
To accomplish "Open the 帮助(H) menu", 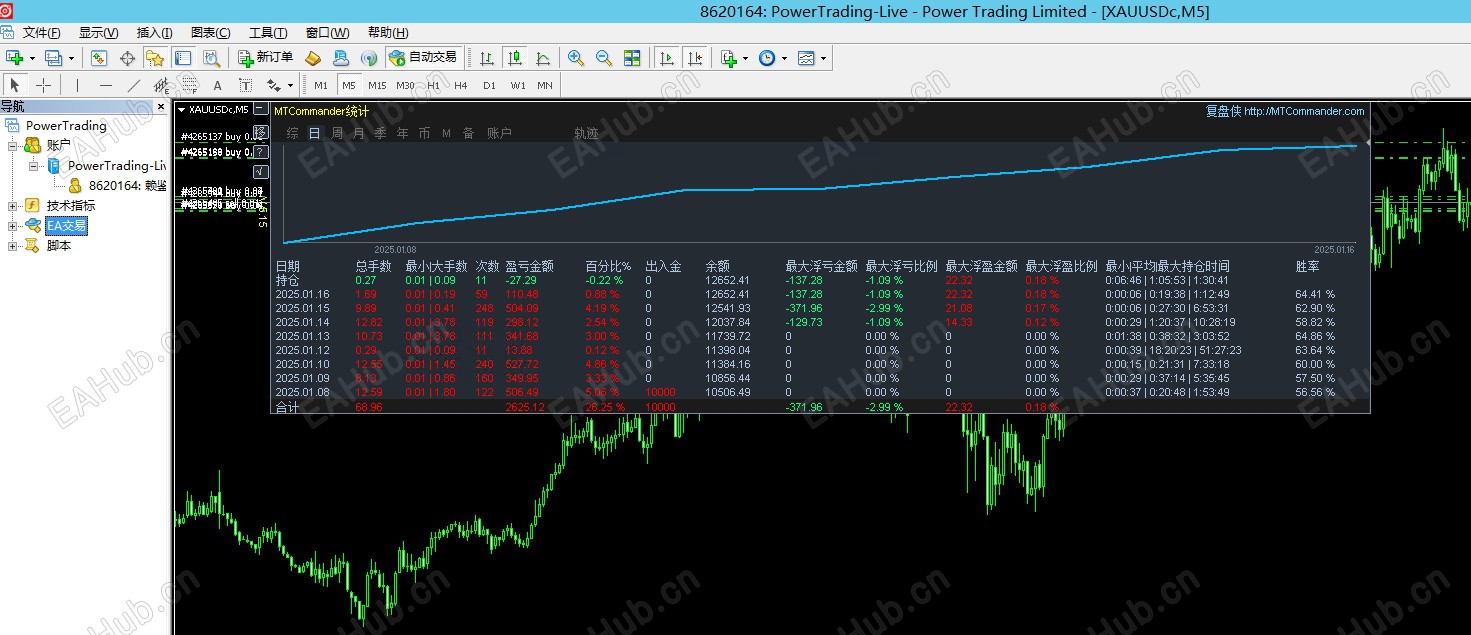I will click(388, 33).
